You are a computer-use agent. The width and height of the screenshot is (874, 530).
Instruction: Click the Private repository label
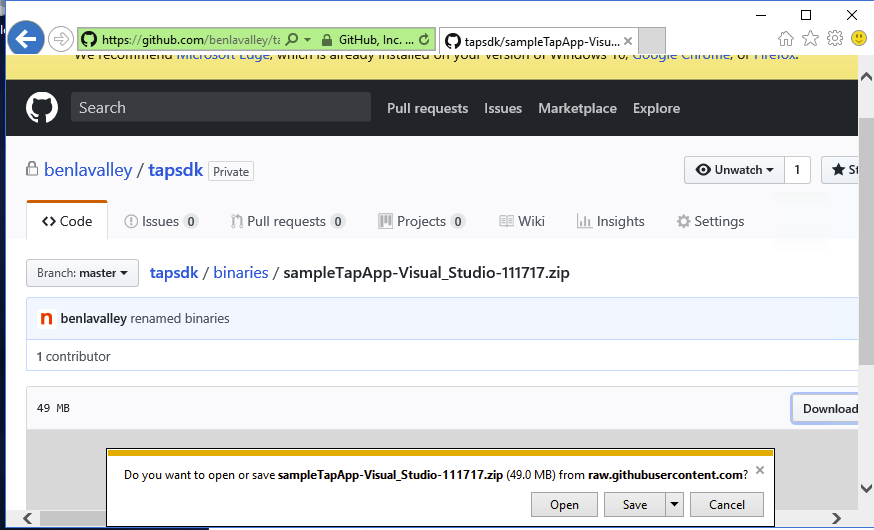[x=231, y=172]
